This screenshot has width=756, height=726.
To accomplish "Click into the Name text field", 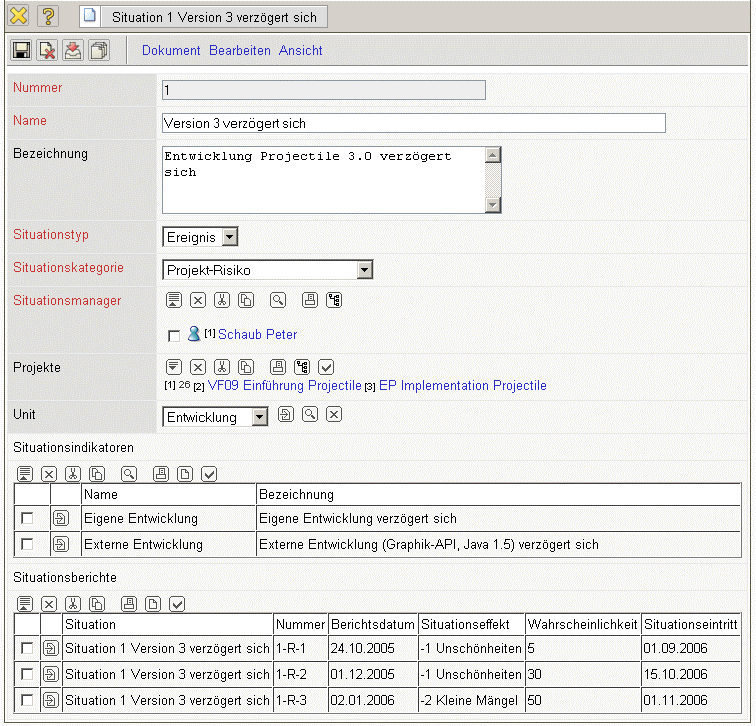I will [413, 123].
